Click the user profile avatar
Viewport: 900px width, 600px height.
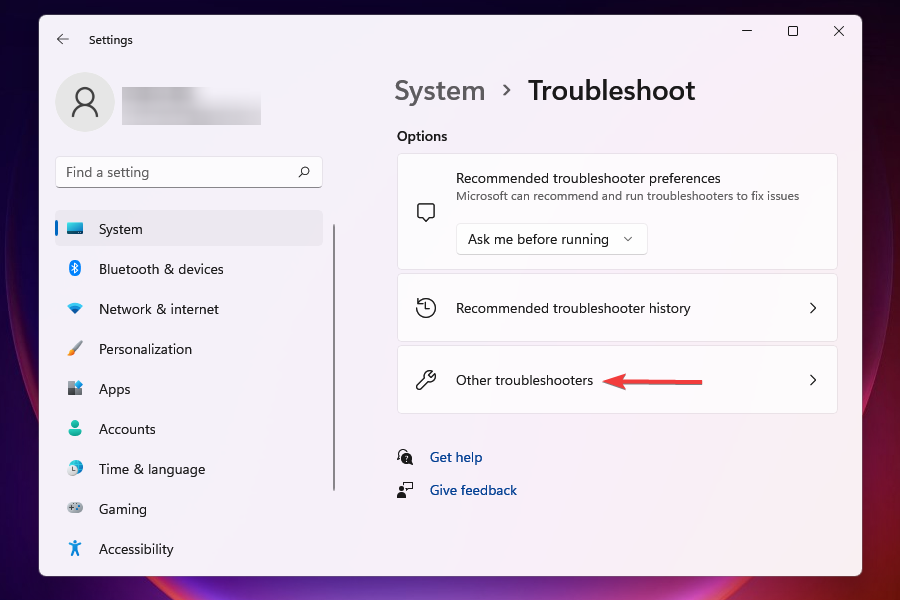pos(85,102)
